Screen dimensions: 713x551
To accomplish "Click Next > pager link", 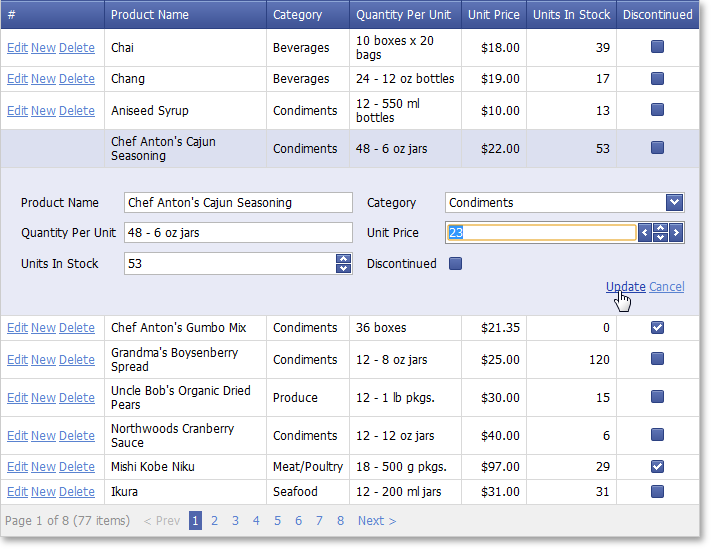I will pos(377,520).
